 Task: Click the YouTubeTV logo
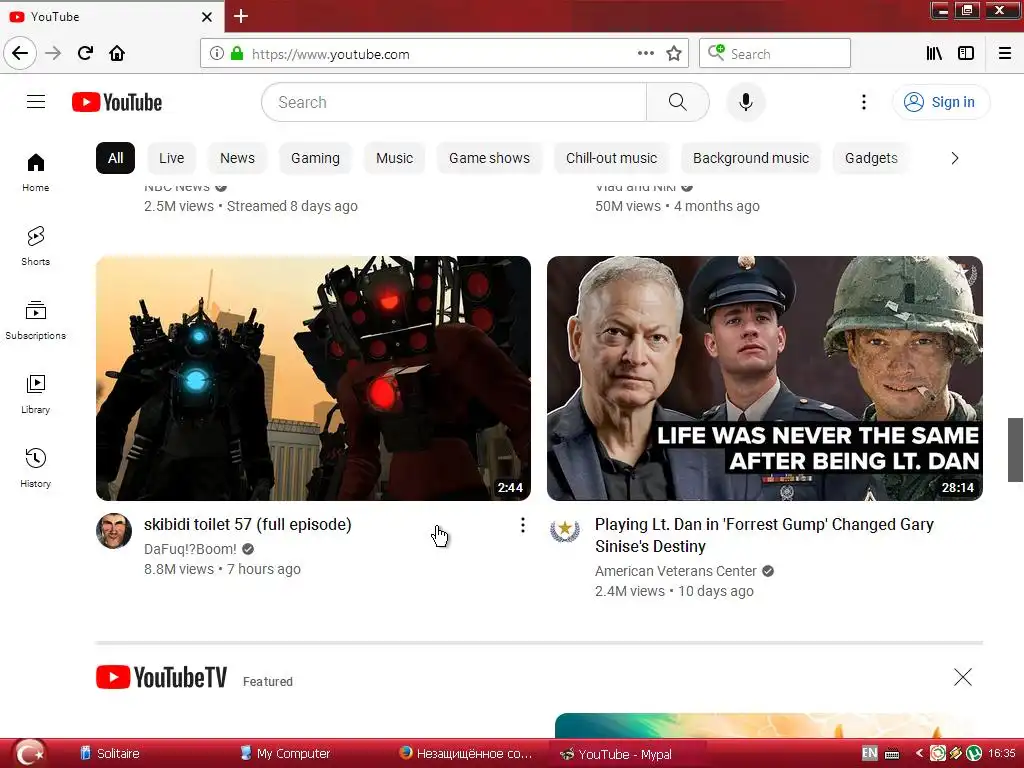point(161,677)
